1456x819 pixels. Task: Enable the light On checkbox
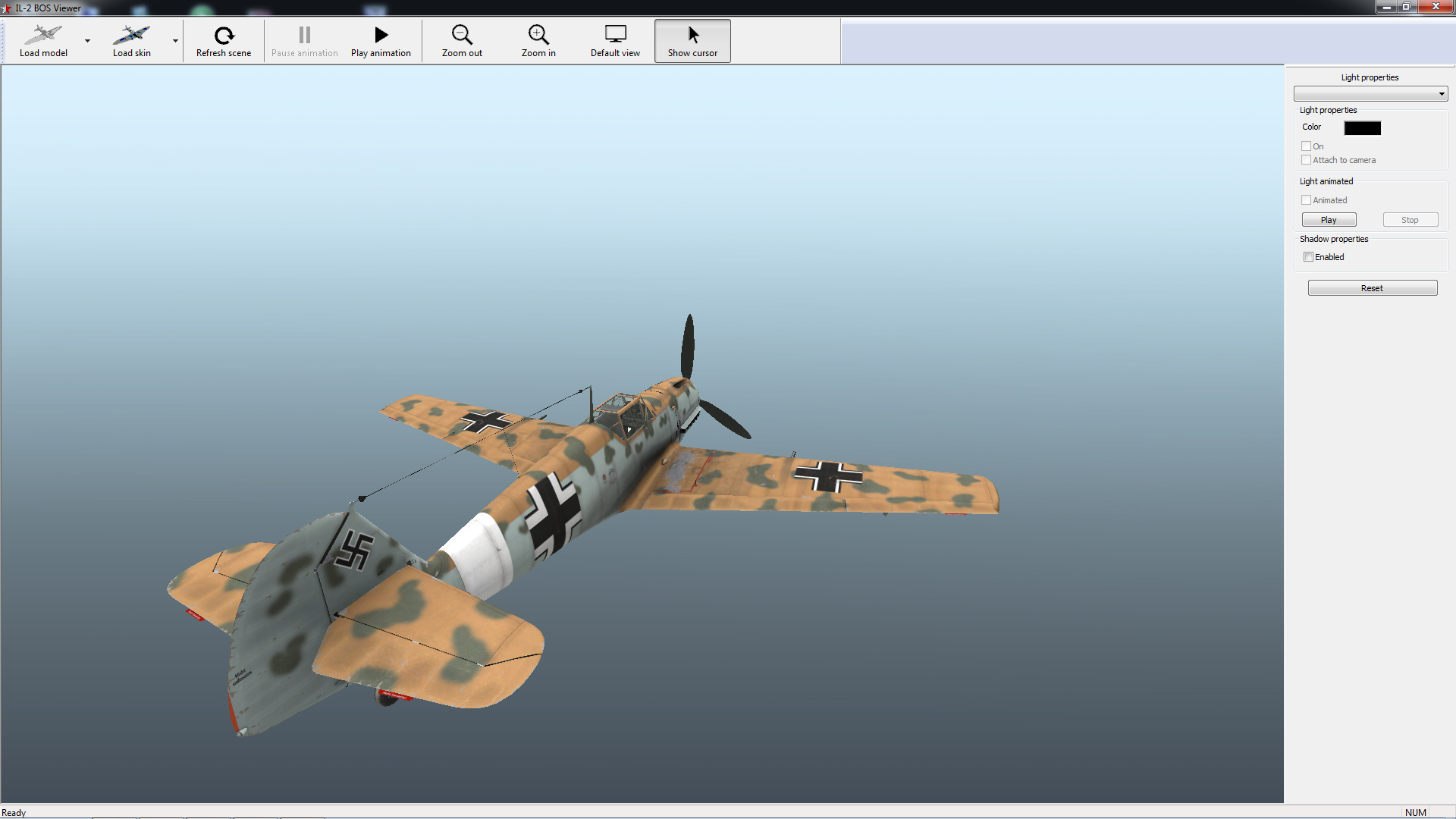click(1306, 146)
